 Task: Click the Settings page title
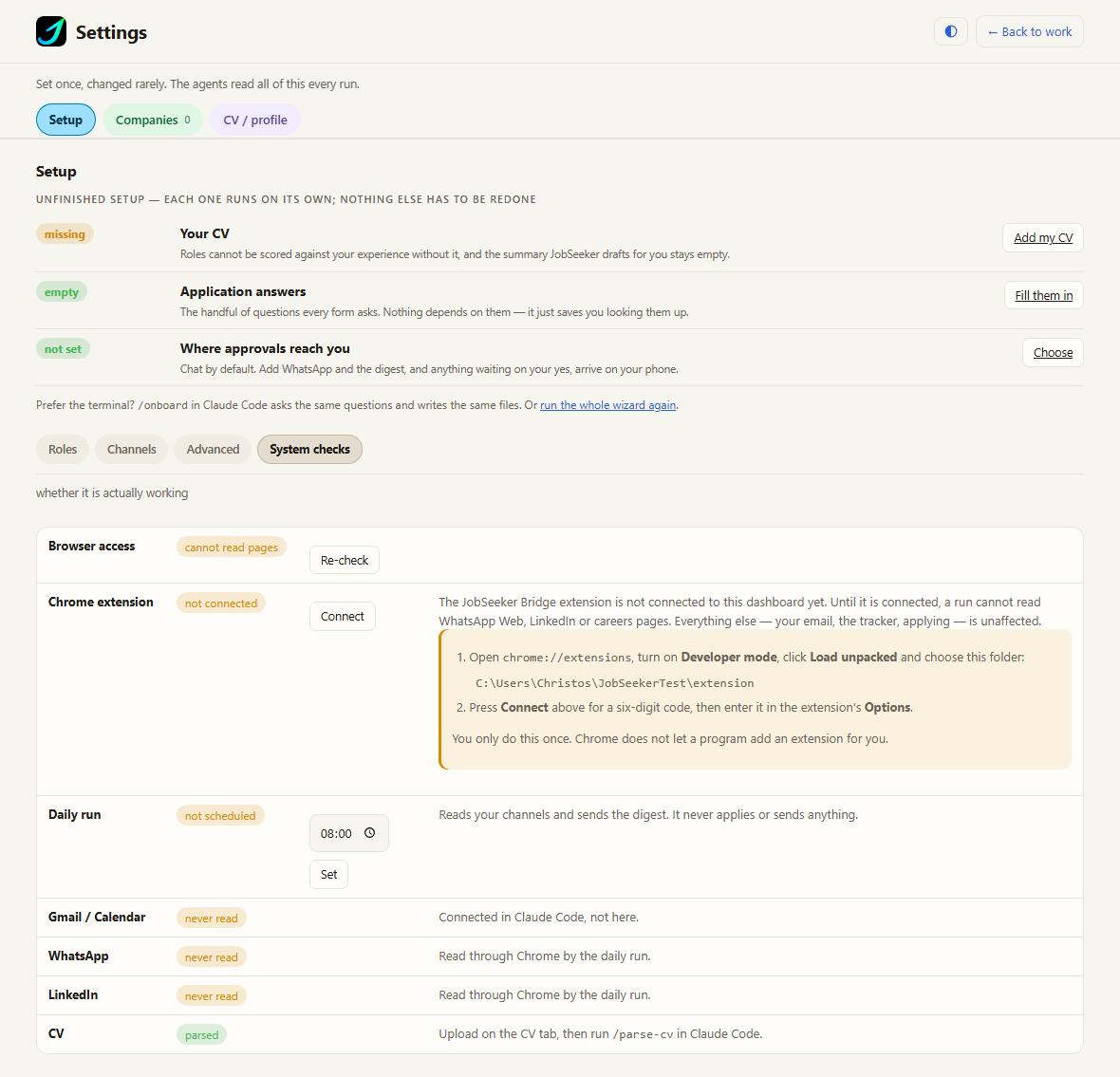click(x=111, y=32)
